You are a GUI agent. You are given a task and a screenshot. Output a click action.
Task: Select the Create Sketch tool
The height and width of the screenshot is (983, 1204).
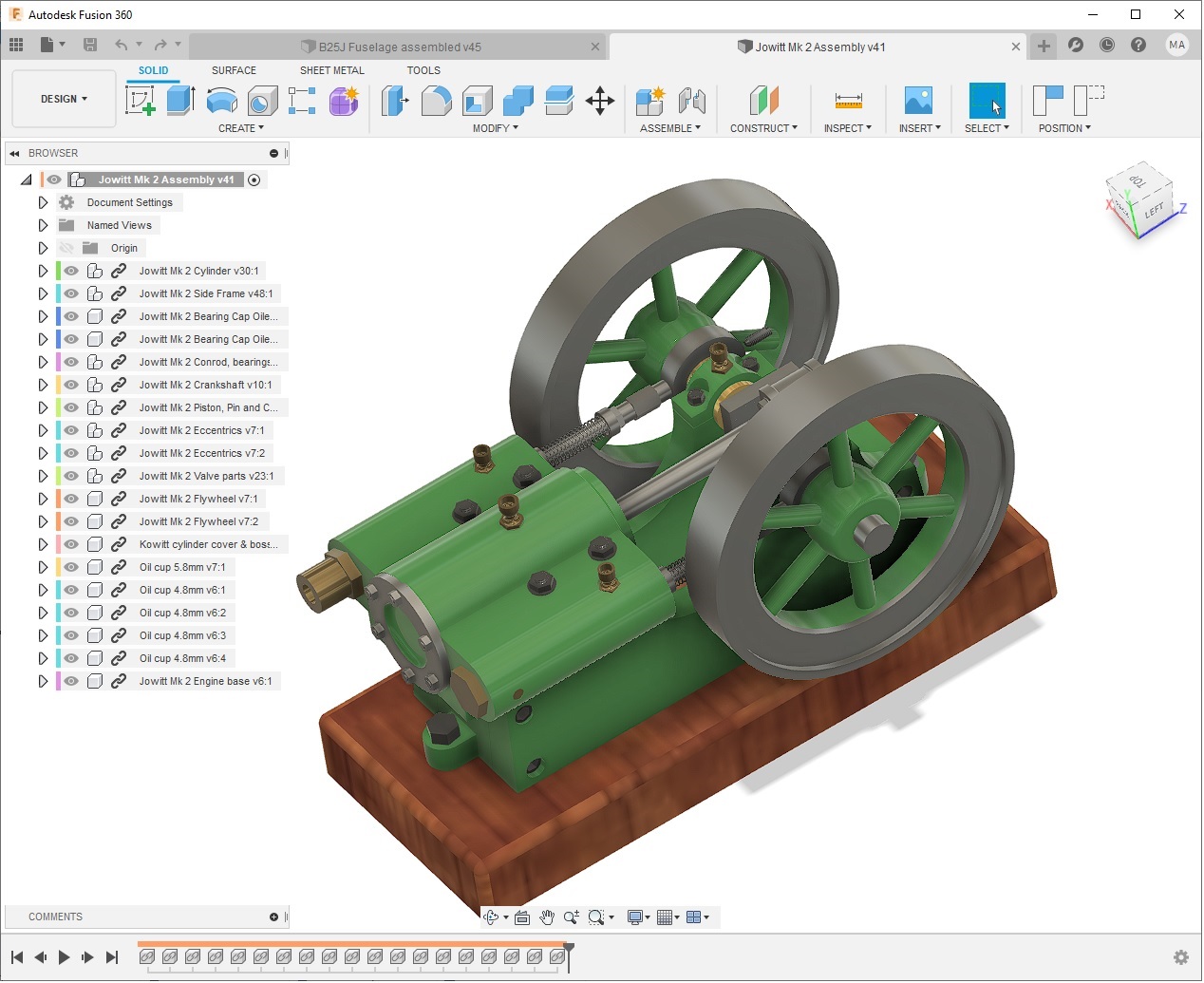[140, 100]
